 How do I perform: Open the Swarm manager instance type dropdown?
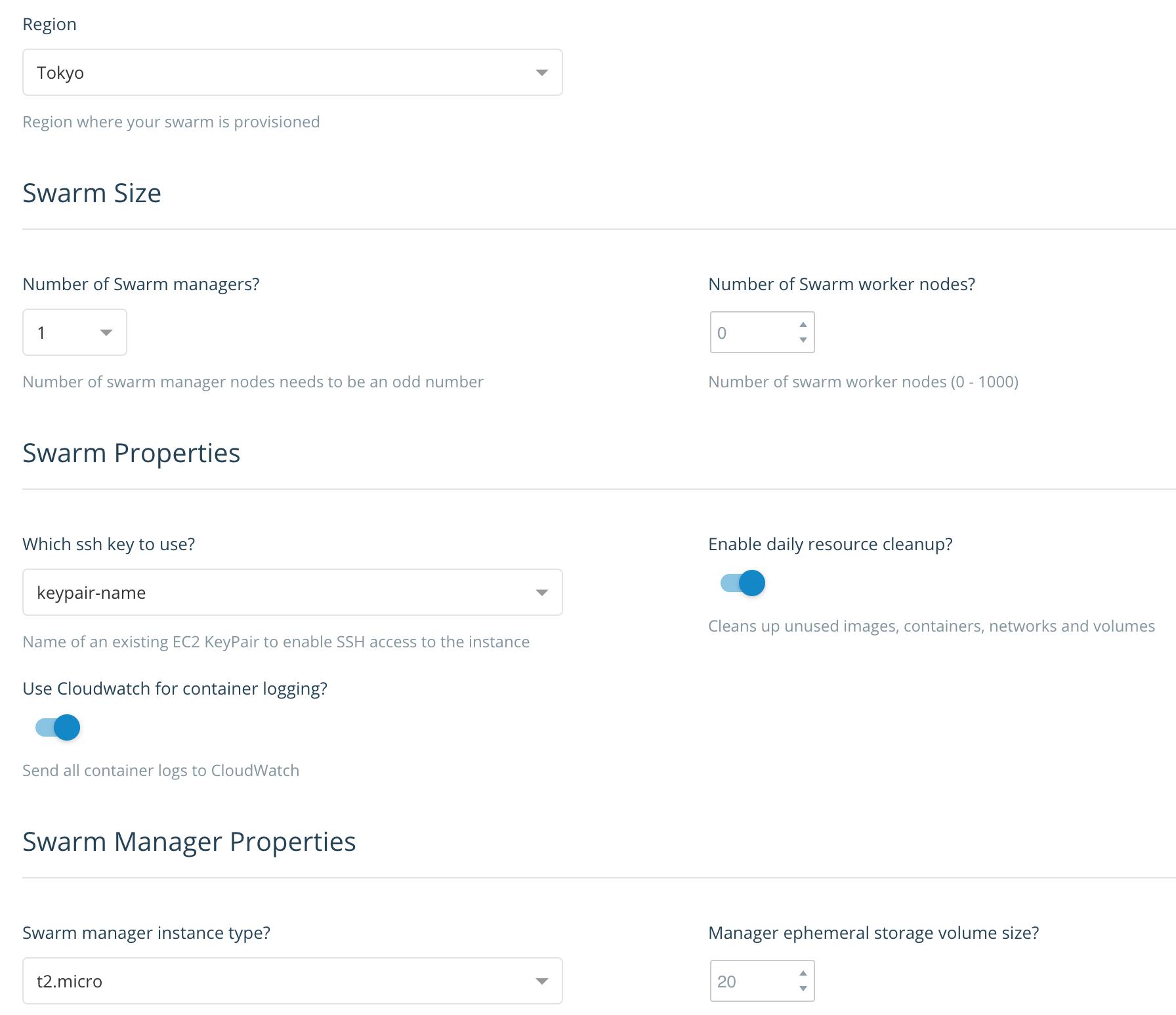(x=293, y=981)
